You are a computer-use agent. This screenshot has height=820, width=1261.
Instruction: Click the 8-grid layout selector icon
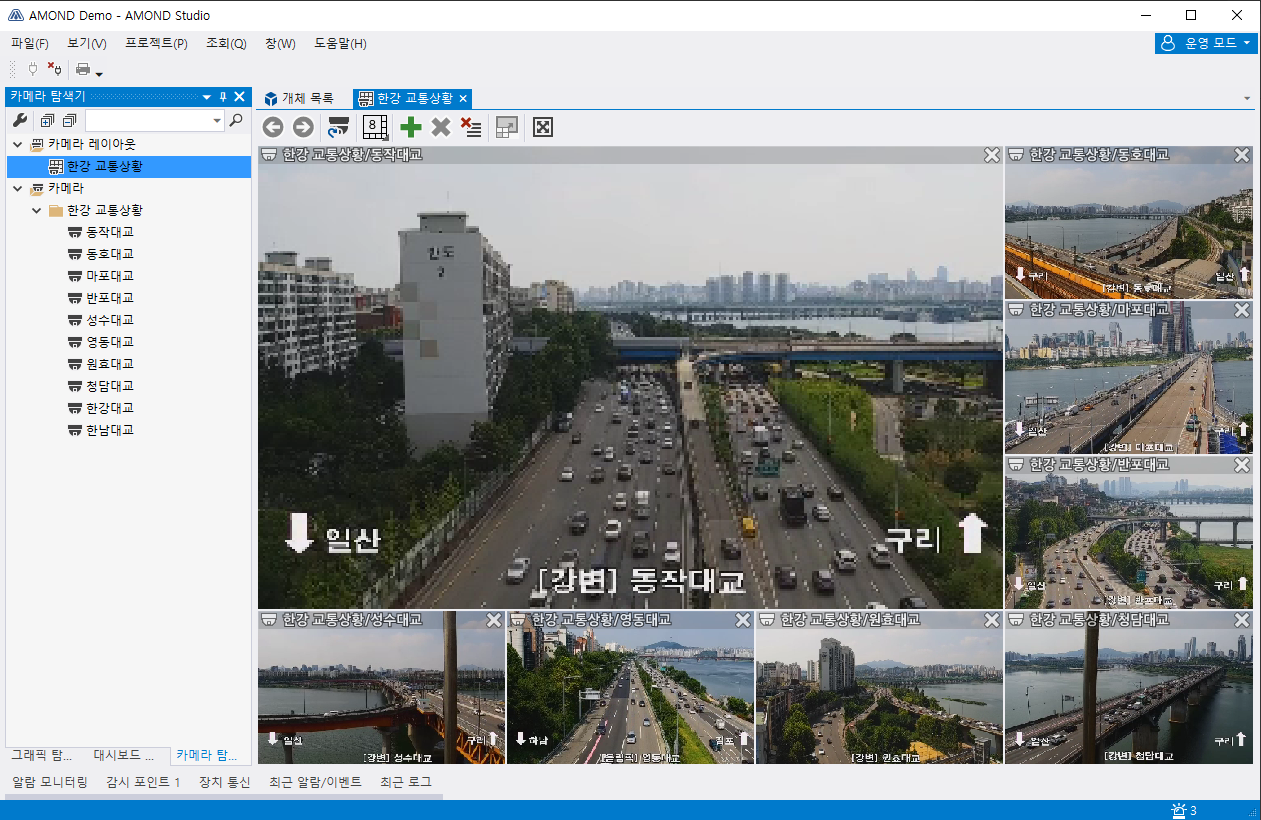pos(375,127)
